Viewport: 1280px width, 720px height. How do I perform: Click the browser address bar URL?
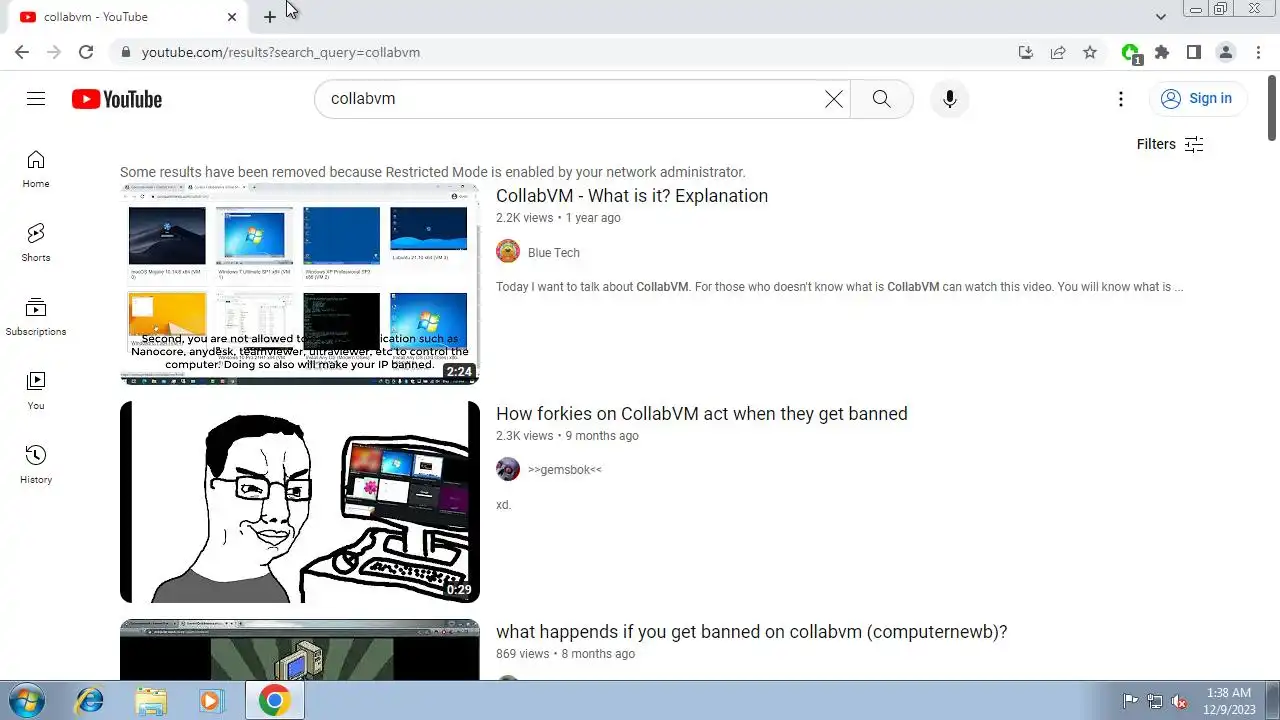281,52
